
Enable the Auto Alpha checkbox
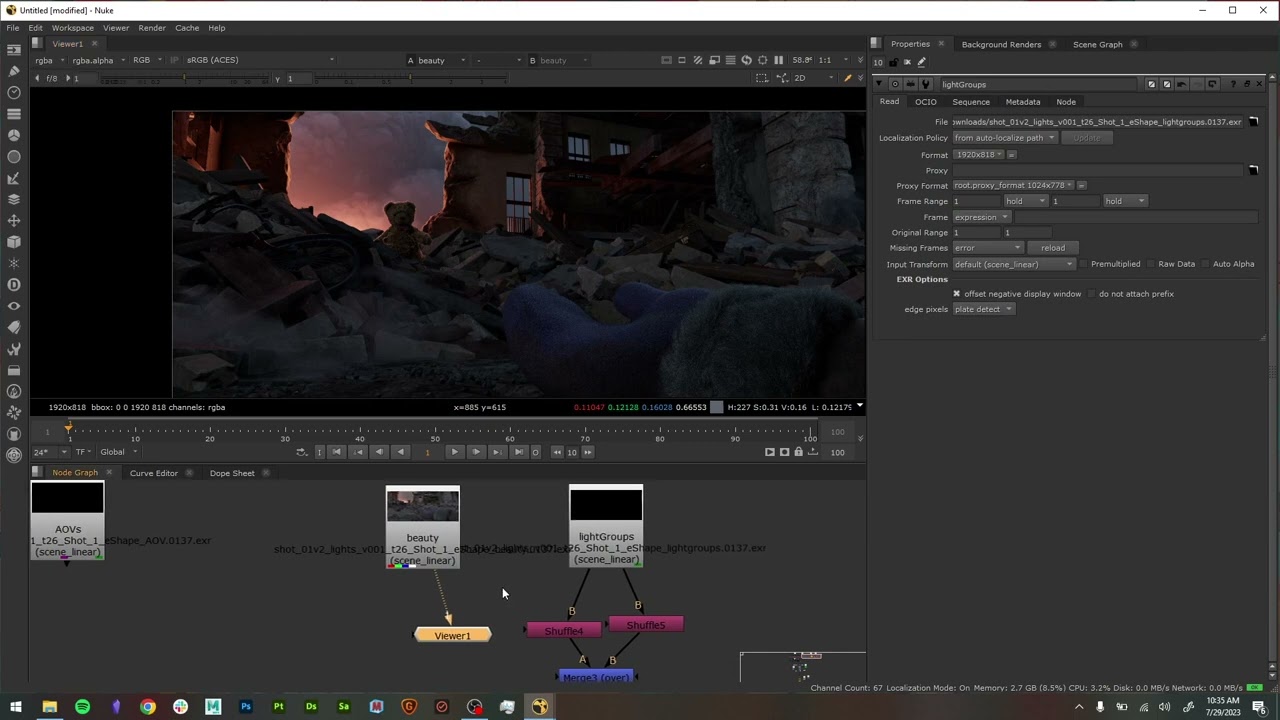click(x=1205, y=264)
